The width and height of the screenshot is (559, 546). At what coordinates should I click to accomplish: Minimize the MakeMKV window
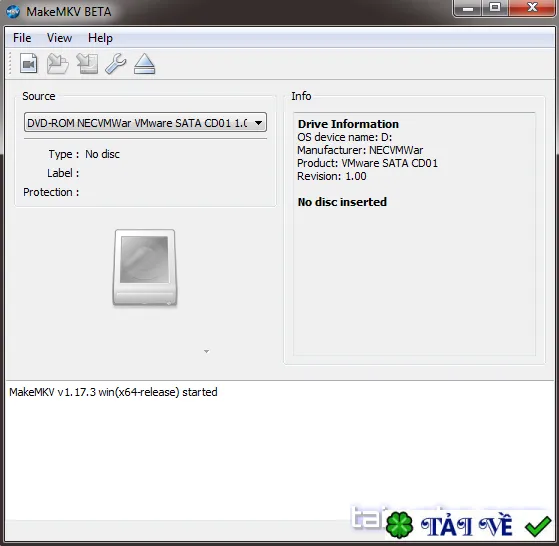[x=468, y=8]
